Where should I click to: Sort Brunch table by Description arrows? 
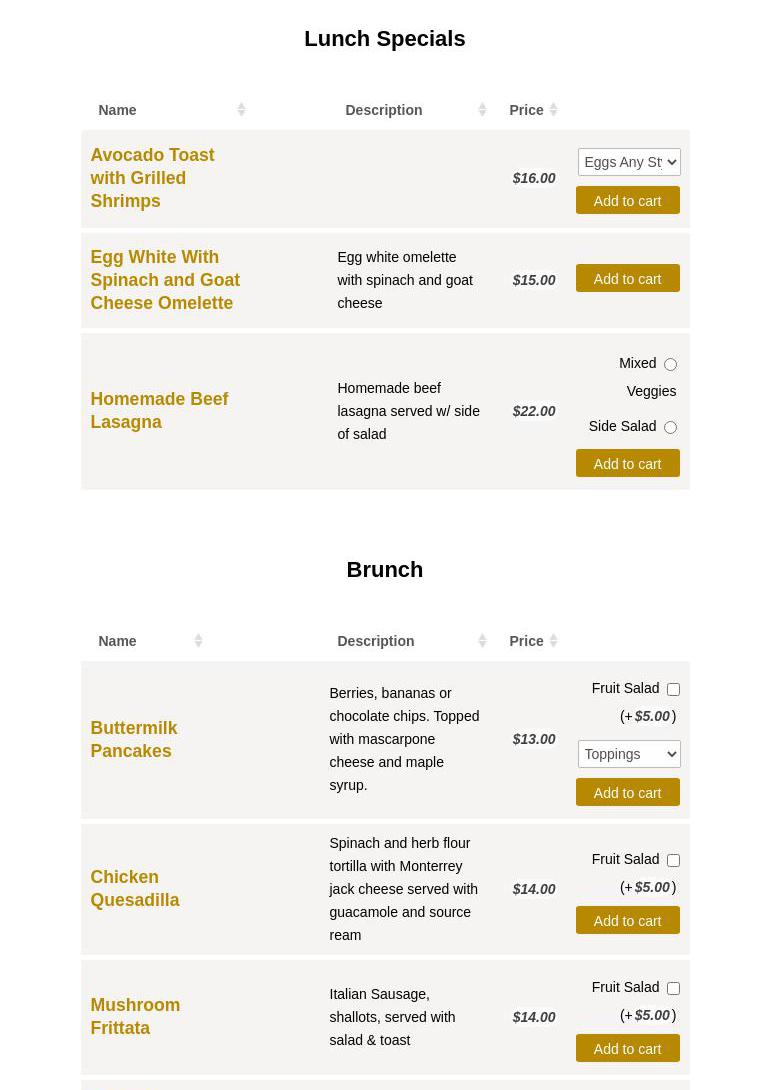[482, 641]
